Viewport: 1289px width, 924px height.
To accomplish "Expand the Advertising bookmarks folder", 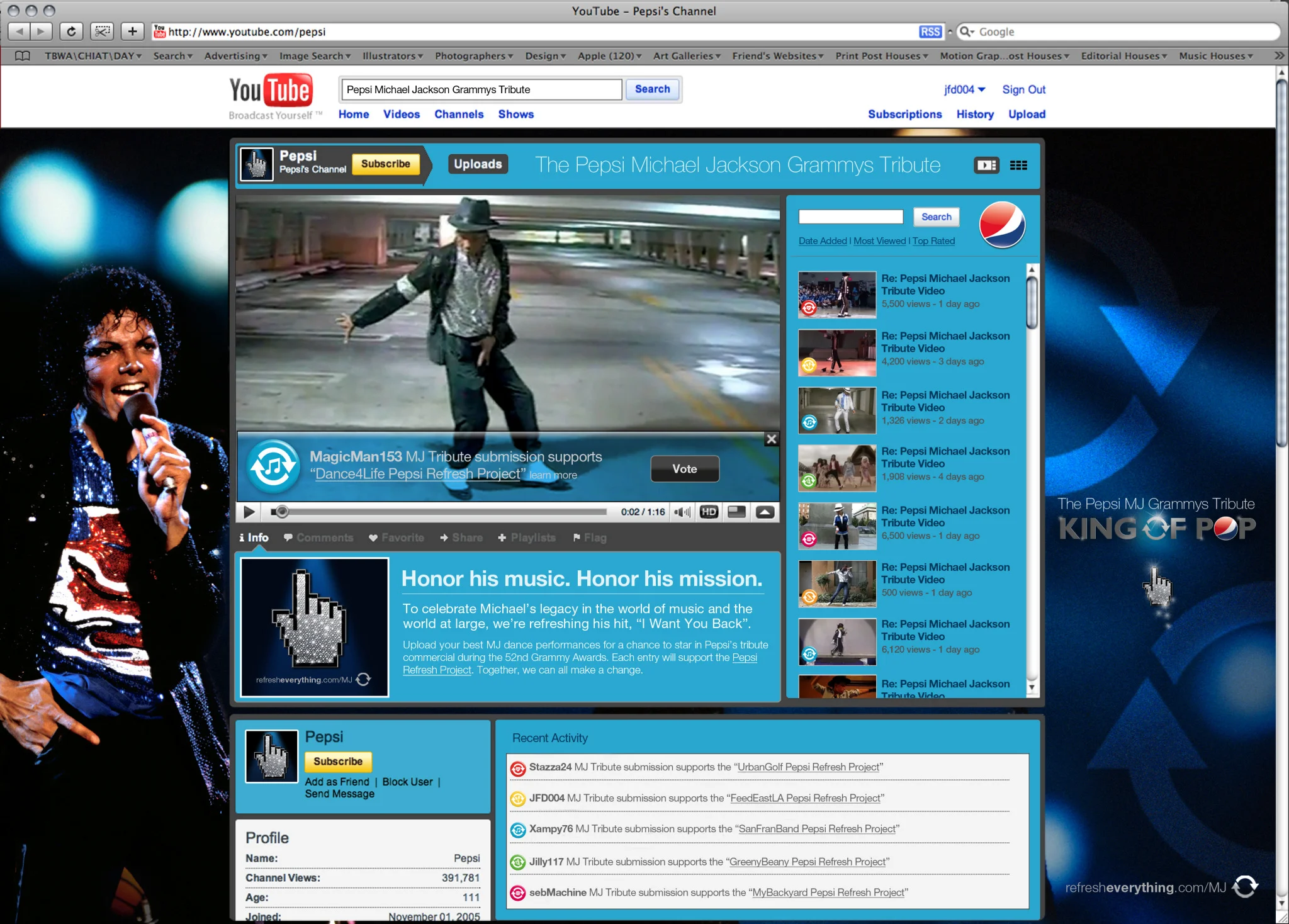I will (x=235, y=56).
